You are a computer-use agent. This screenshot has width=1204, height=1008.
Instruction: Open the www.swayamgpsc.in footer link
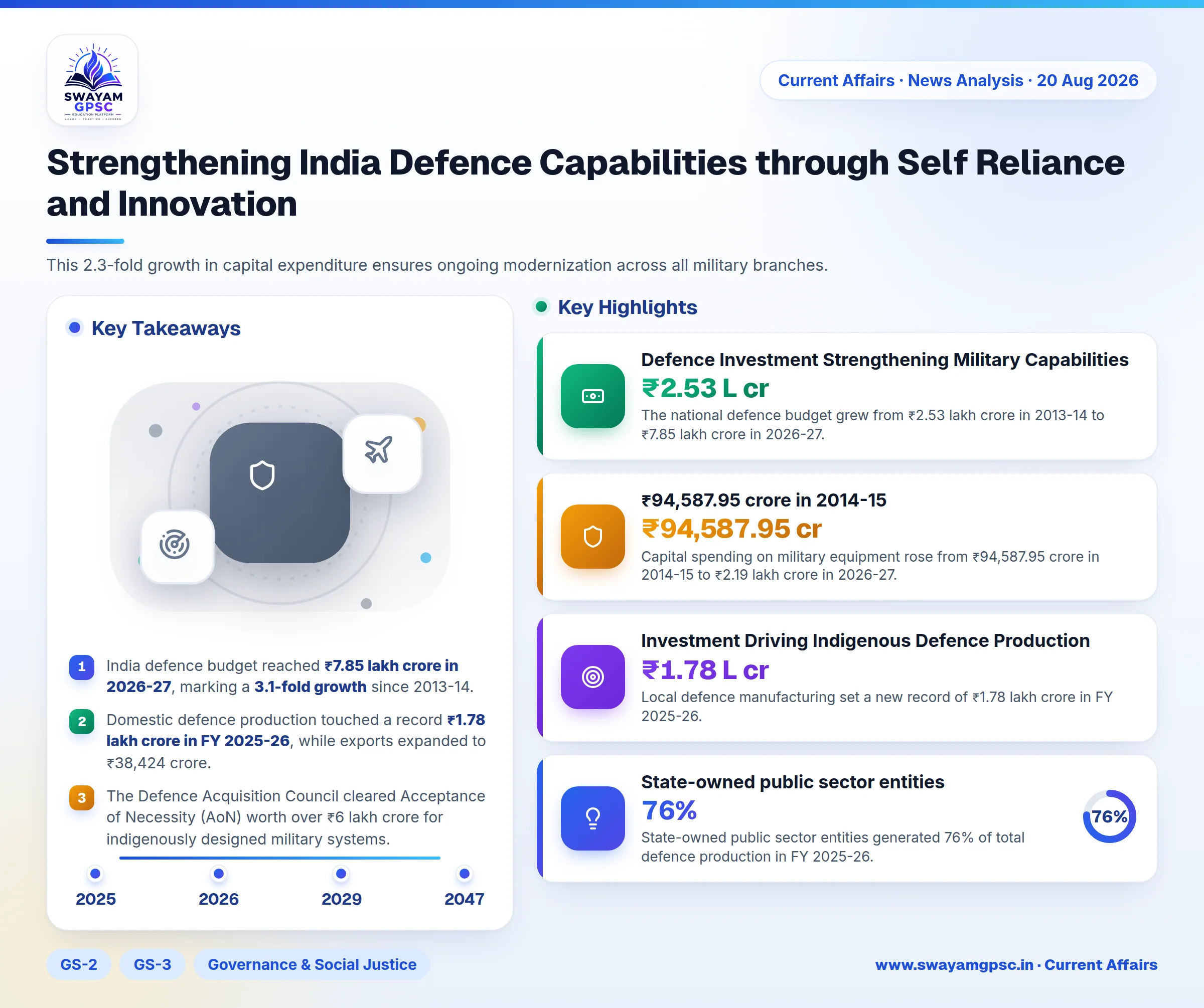click(x=1016, y=964)
